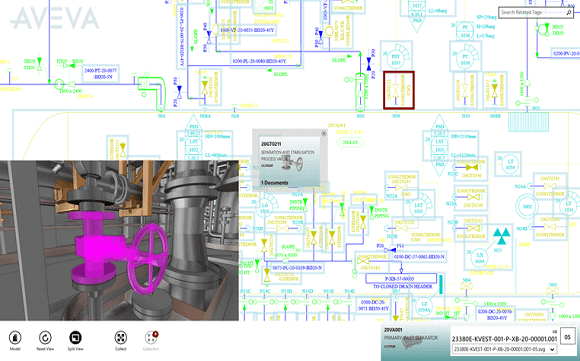Open the Collection icon with red badge
The height and width of the screenshot is (361, 580).
click(151, 338)
